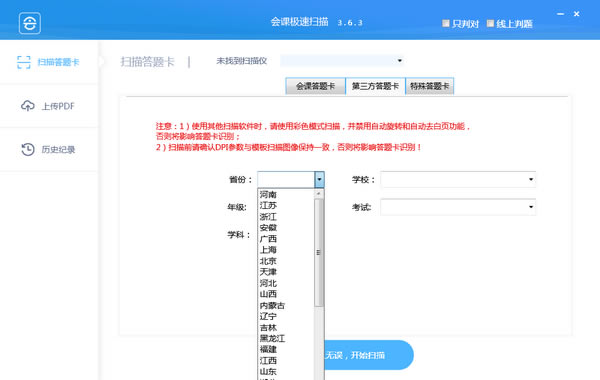Switch to 会课答题卡 tab
The height and width of the screenshot is (380, 600).
point(316,86)
